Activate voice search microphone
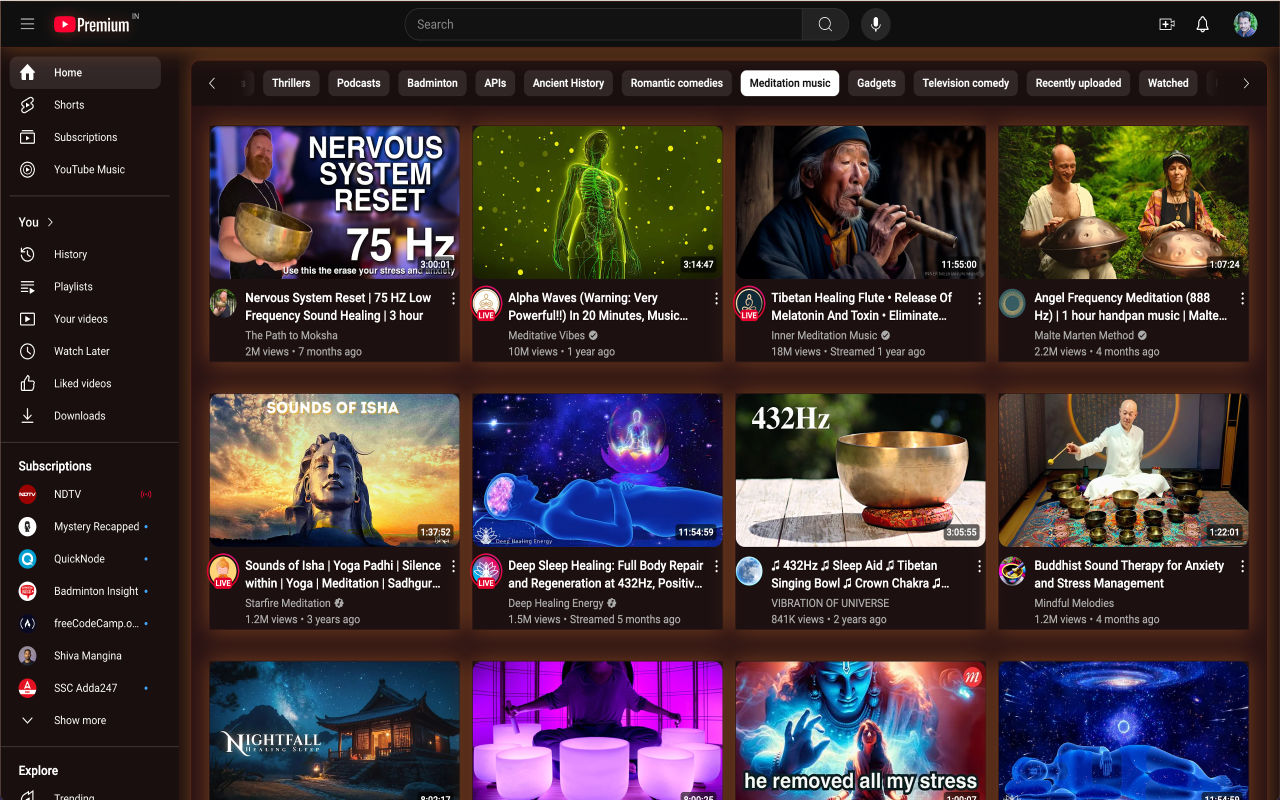Image resolution: width=1280 pixels, height=800 pixels. pos(876,24)
